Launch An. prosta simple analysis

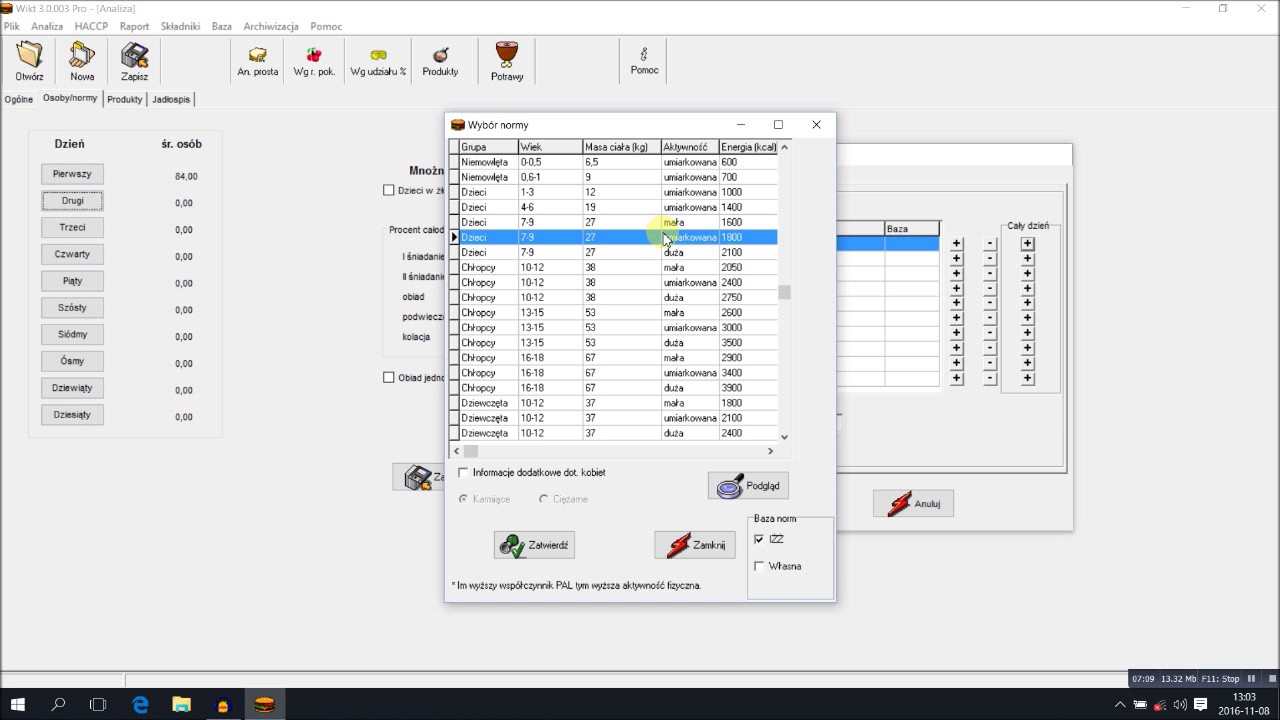click(258, 61)
